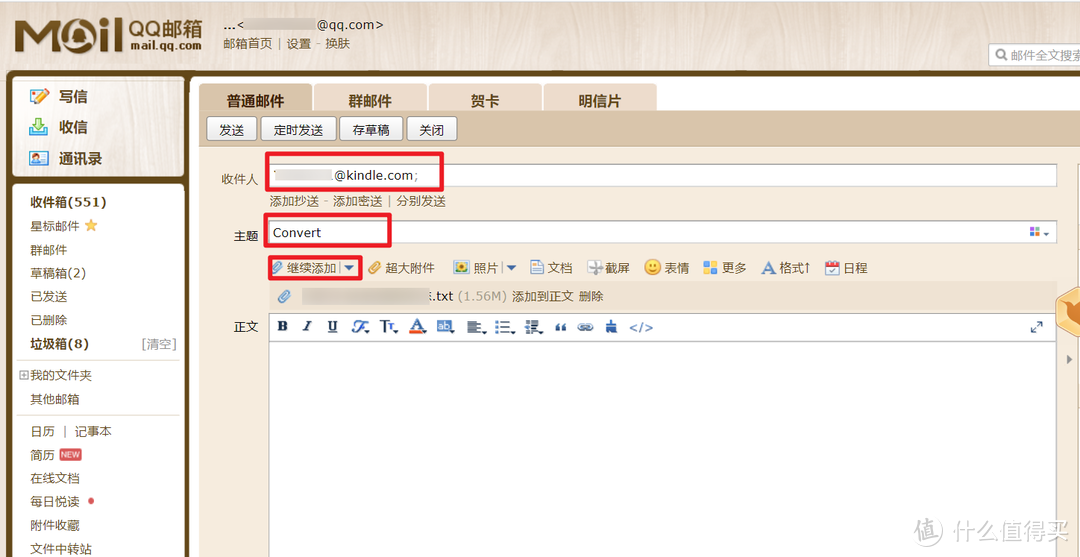The height and width of the screenshot is (557, 1080).
Task: Click the clear formatting brush icon
Action: point(611,327)
